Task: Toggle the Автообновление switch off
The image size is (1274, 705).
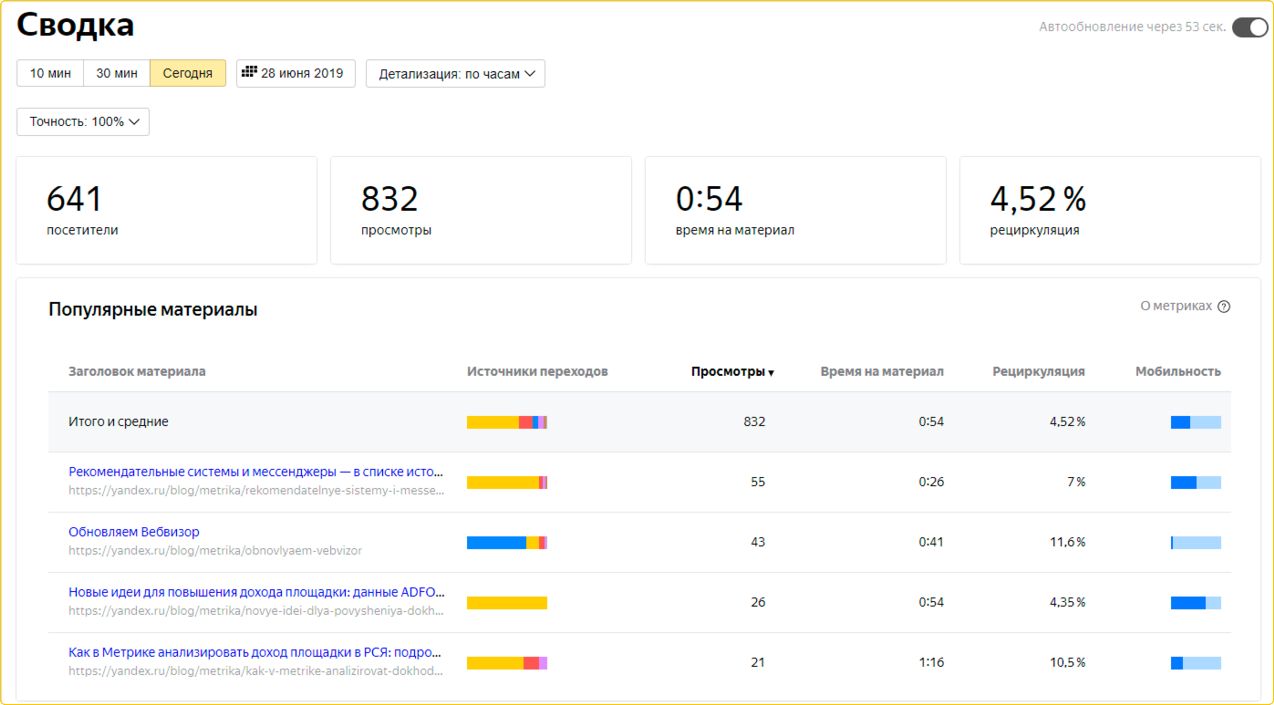Action: (1248, 28)
